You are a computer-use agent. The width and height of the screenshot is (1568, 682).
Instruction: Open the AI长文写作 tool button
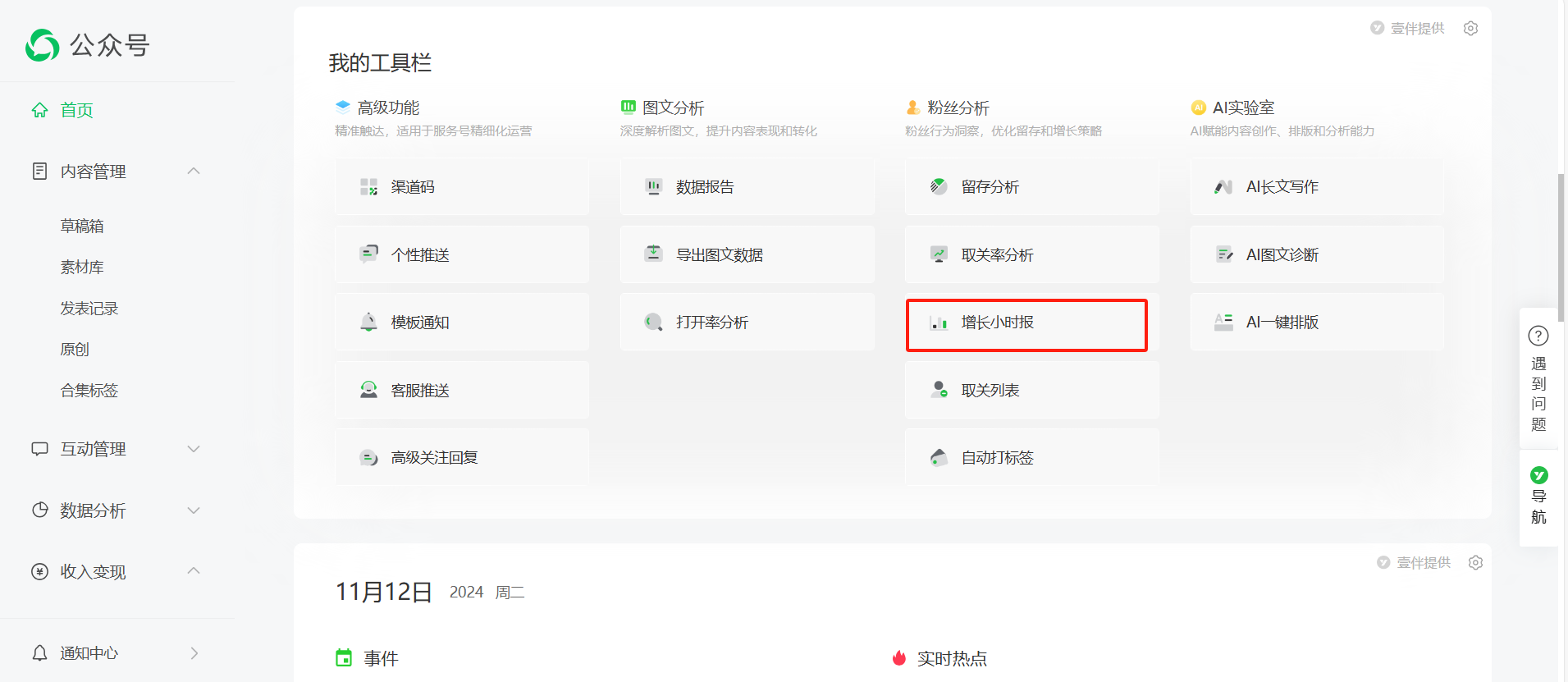(x=1317, y=187)
